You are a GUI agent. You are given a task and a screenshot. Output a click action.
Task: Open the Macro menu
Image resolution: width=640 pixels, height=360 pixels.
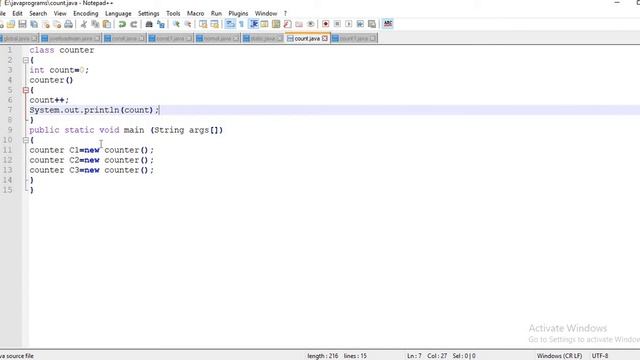pos(196,13)
